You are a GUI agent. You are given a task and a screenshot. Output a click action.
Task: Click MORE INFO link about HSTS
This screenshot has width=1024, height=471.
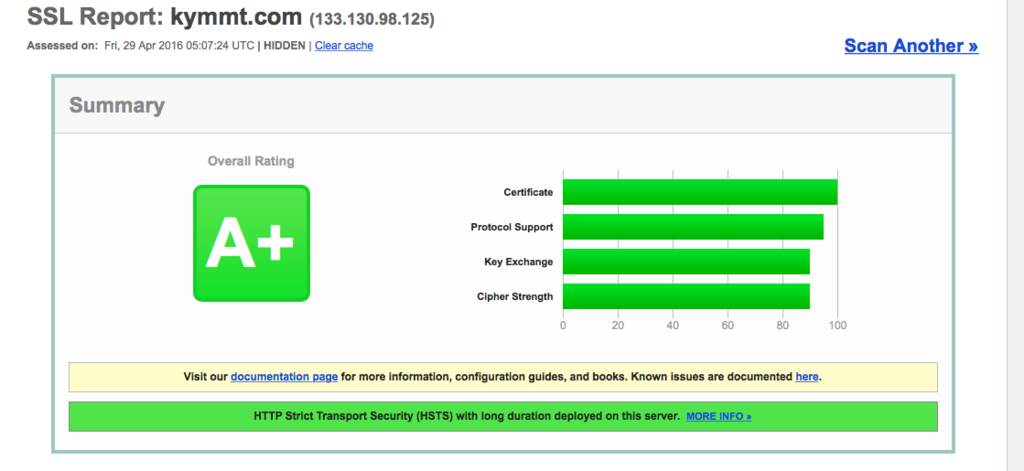pyautogui.click(x=718, y=417)
